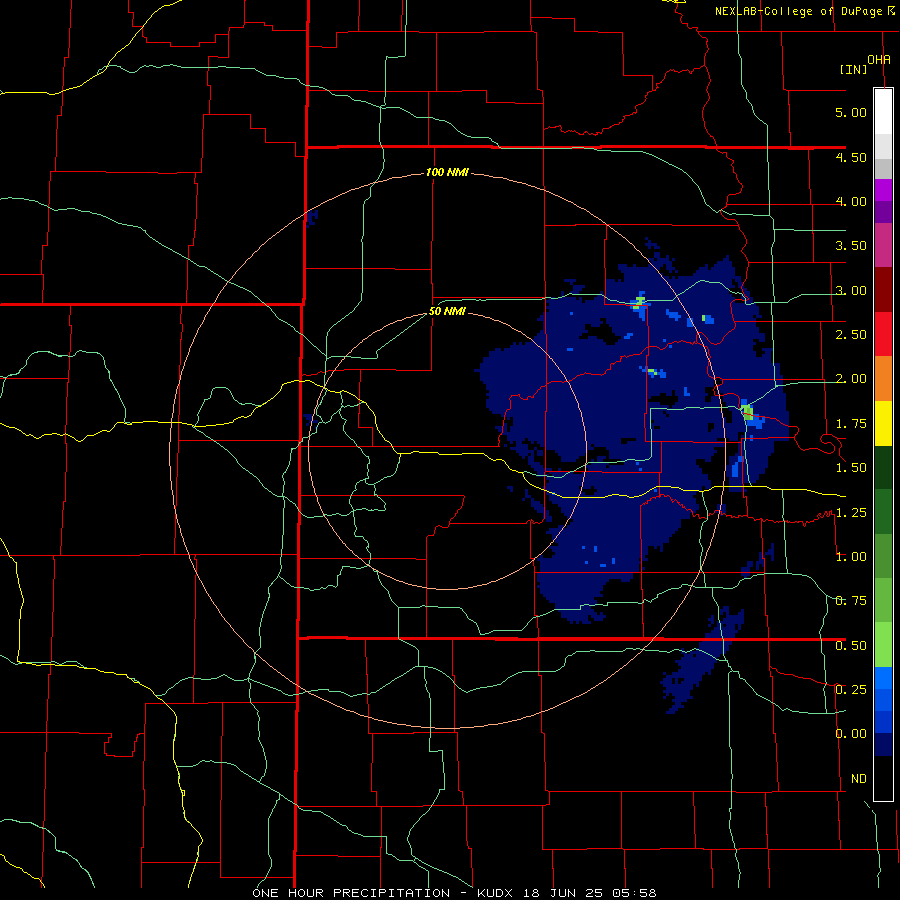
Task: Click the 5.00 scale value
Action: (x=851, y=112)
